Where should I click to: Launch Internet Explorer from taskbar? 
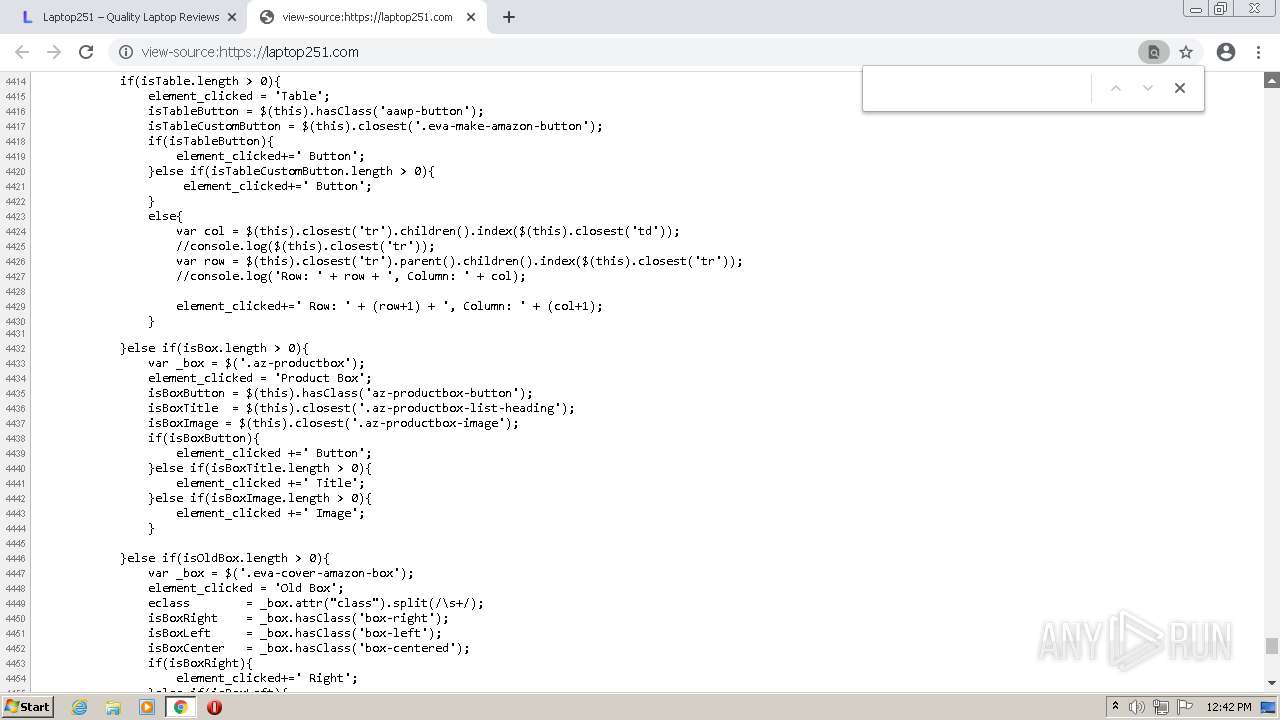click(79, 707)
